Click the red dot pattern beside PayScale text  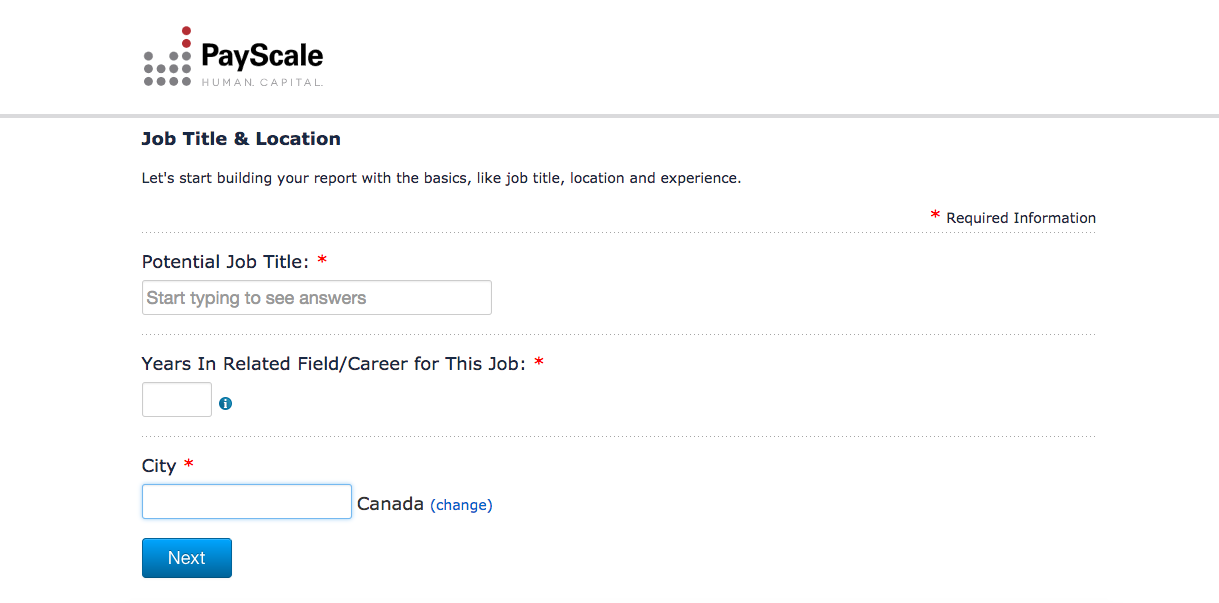[167, 56]
